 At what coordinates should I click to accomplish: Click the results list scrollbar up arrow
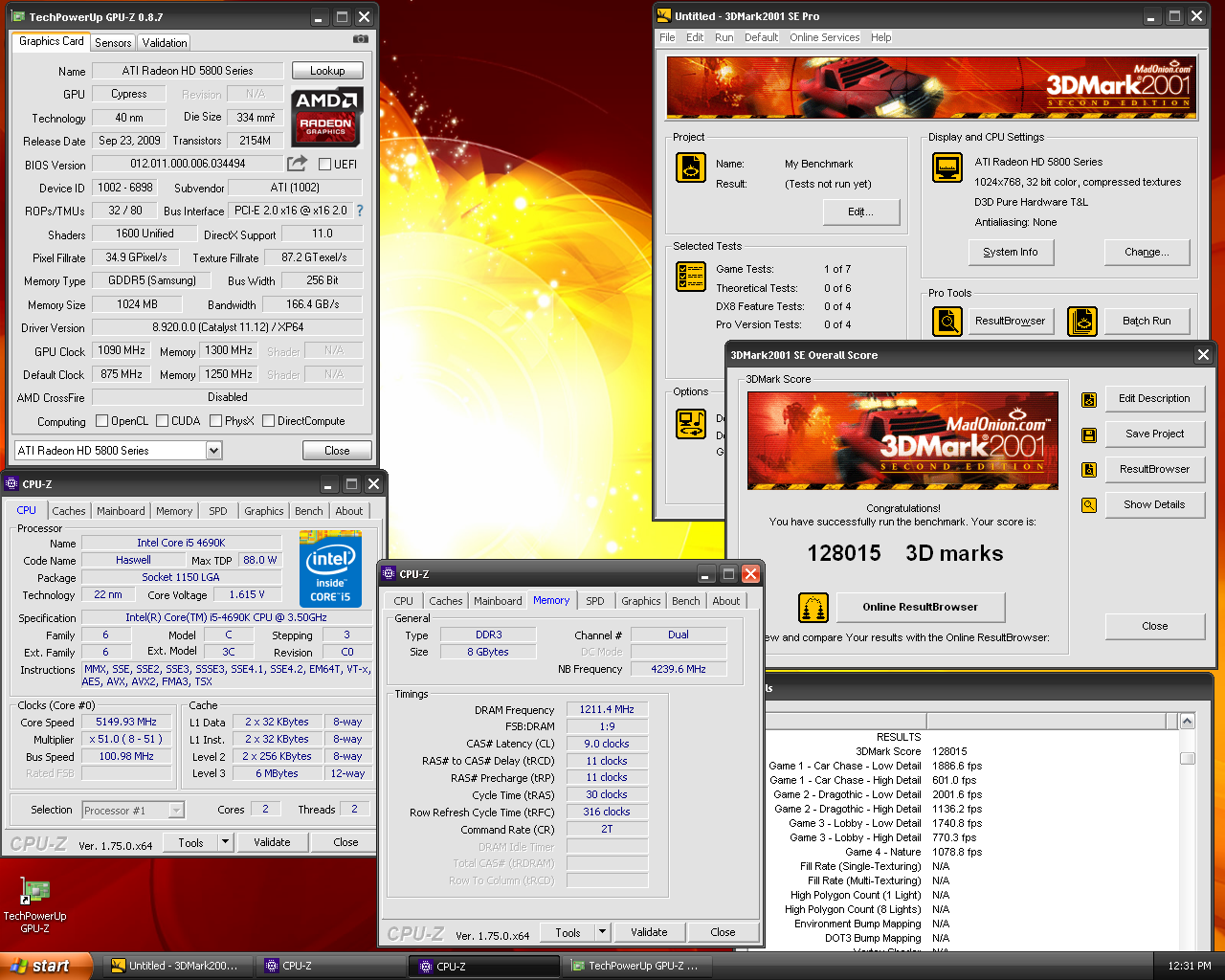[x=1188, y=722]
